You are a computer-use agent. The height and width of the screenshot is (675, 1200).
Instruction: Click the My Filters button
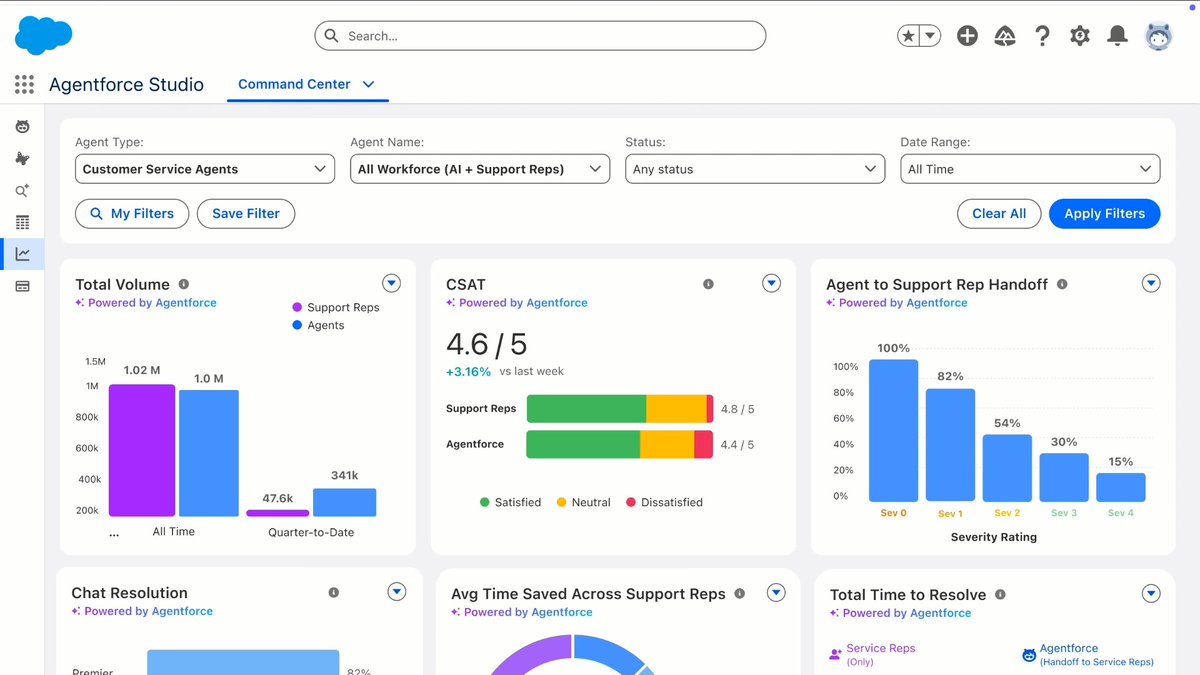click(132, 213)
